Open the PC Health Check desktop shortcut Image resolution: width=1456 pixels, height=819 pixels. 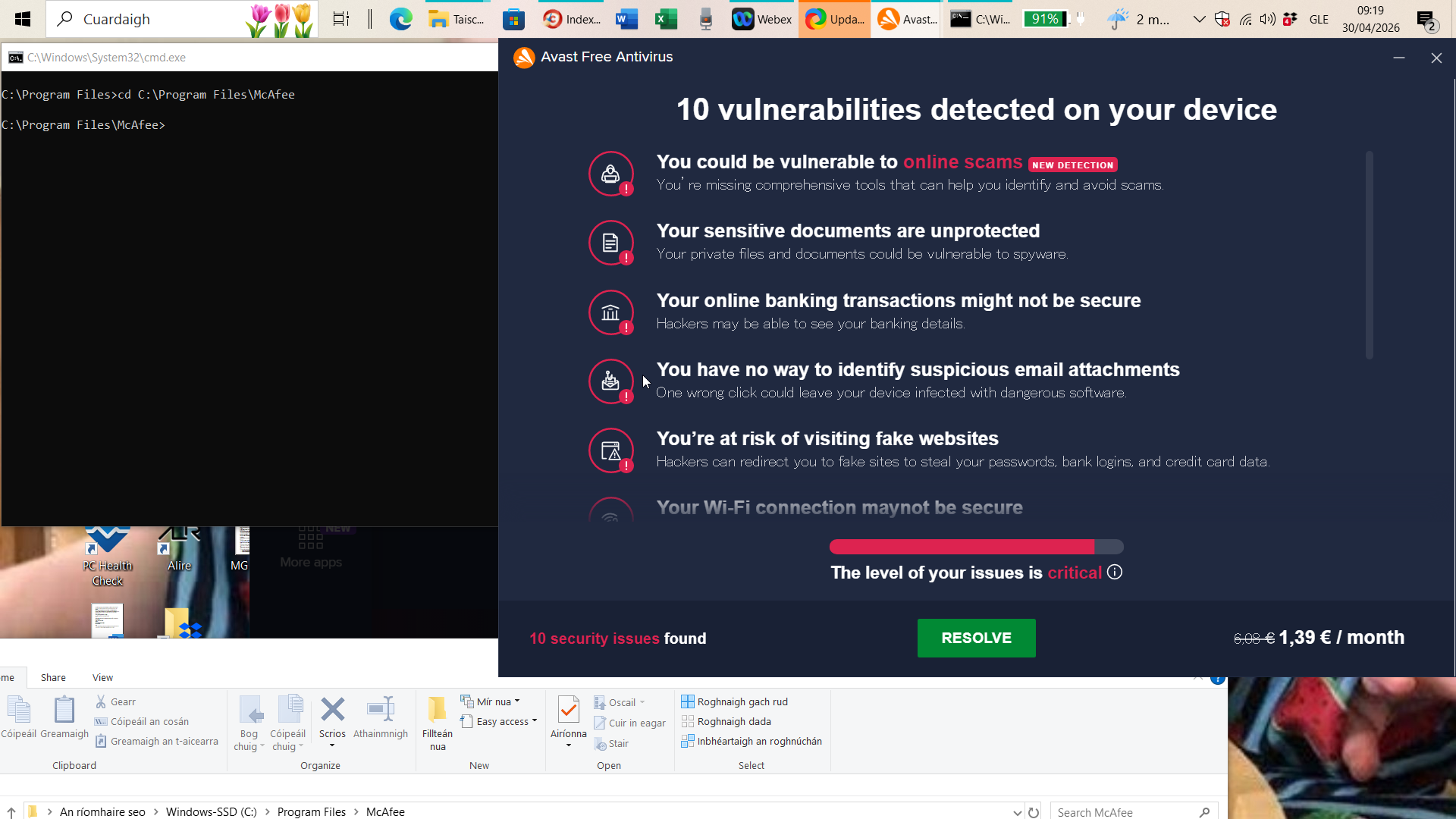[107, 557]
